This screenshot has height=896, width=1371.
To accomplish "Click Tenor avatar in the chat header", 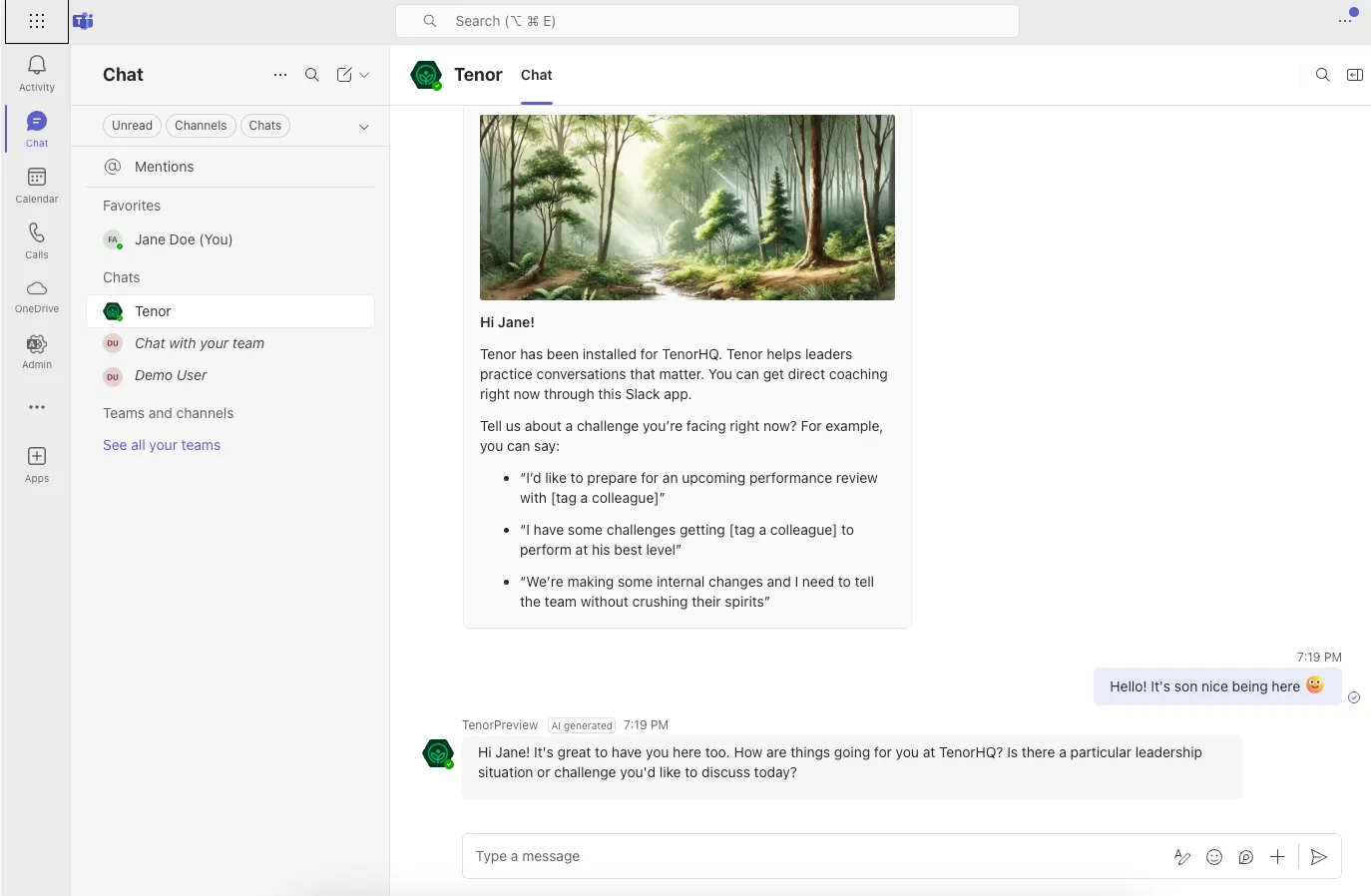I will coord(426,75).
